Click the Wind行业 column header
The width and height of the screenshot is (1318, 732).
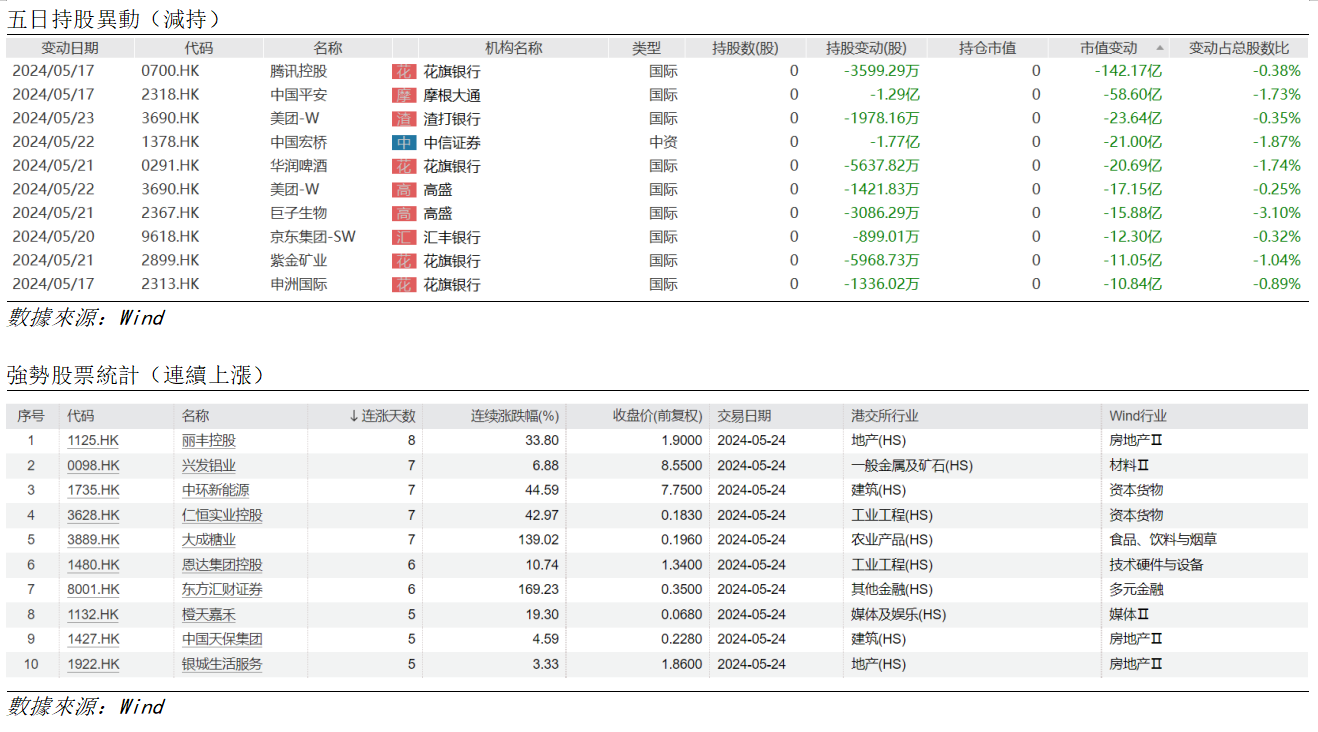click(1137, 416)
